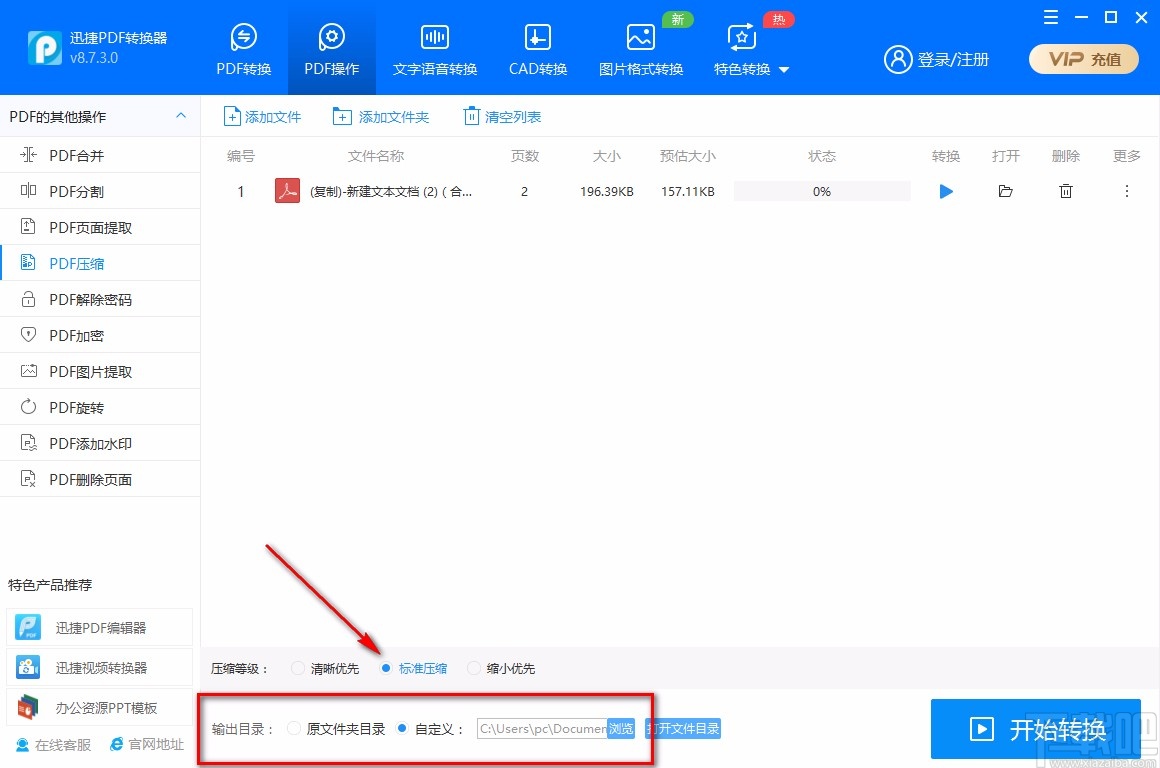
Task: Open the PDF转换 module
Action: (x=243, y=49)
